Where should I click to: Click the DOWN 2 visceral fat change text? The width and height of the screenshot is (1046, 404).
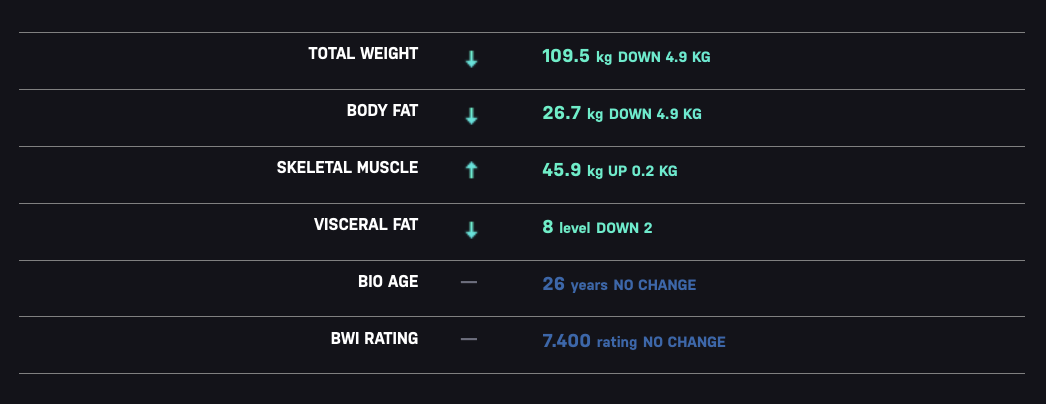click(624, 228)
